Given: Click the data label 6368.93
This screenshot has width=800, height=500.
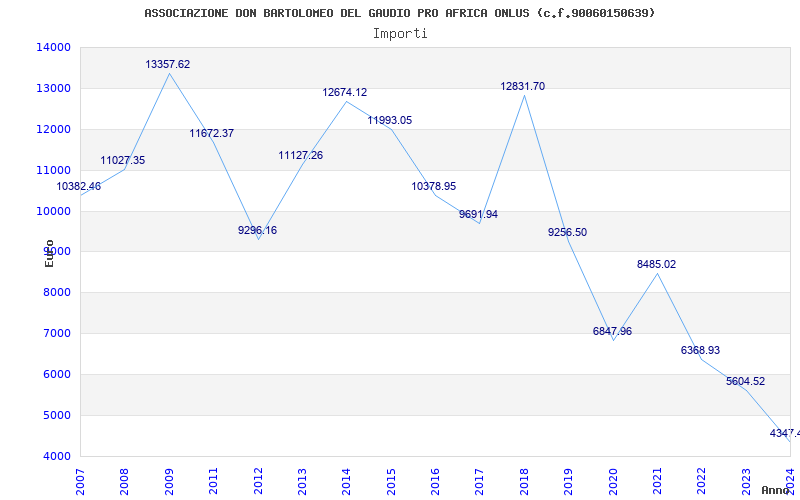Looking at the screenshot, I should [700, 350].
